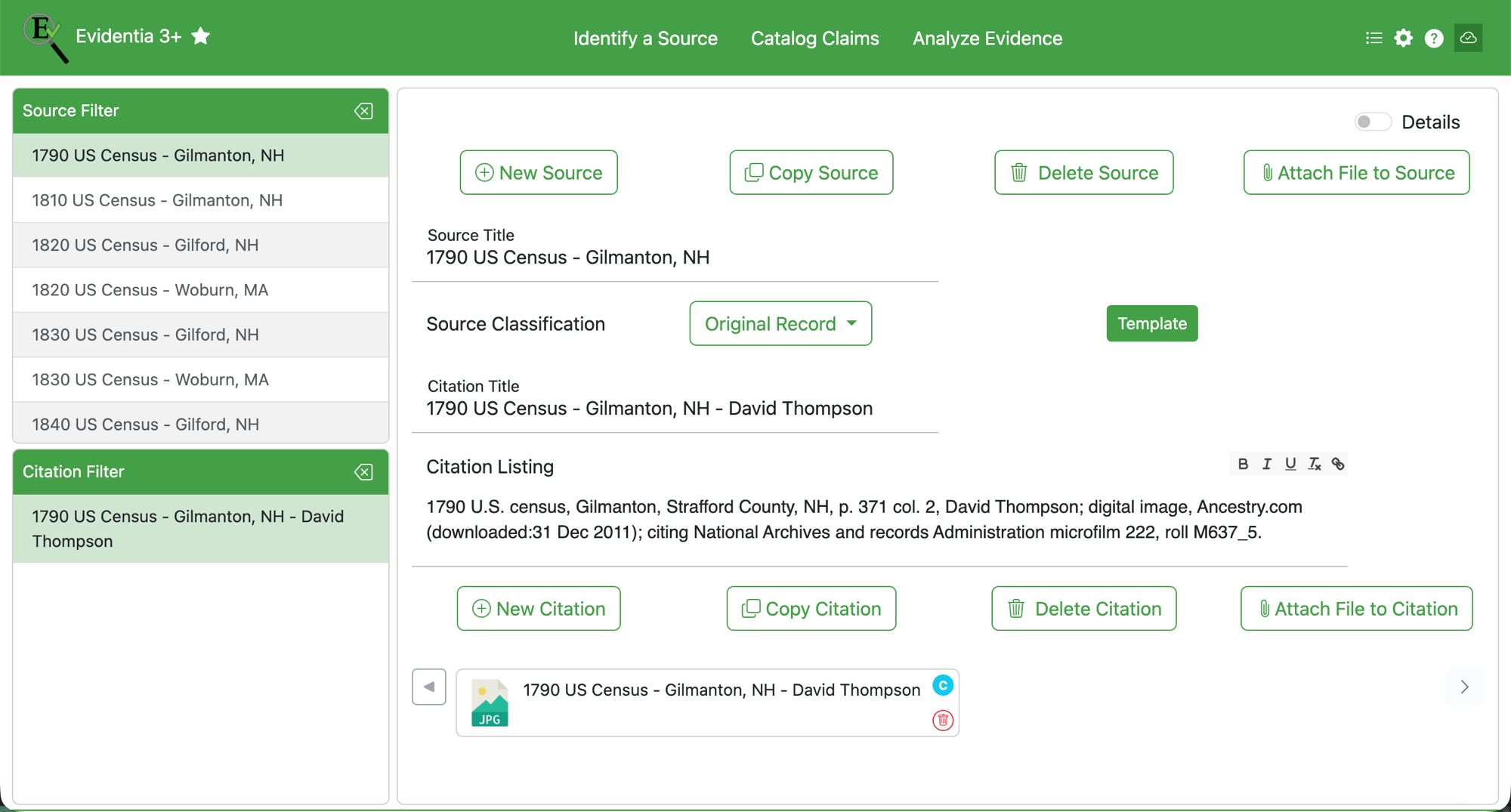Apply underline formatting in Citation Listing
The height and width of the screenshot is (812, 1511).
pyautogui.click(x=1290, y=464)
